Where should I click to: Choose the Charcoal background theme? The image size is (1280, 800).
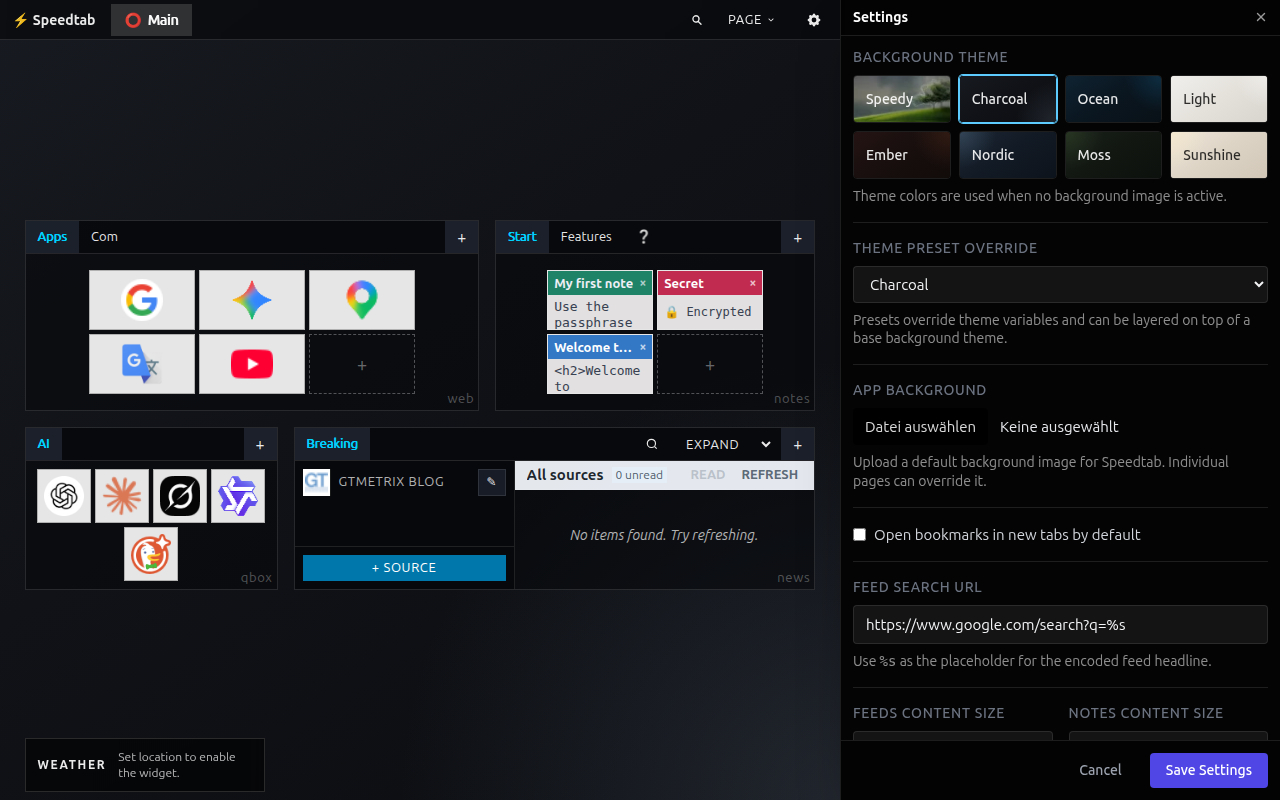click(1008, 99)
